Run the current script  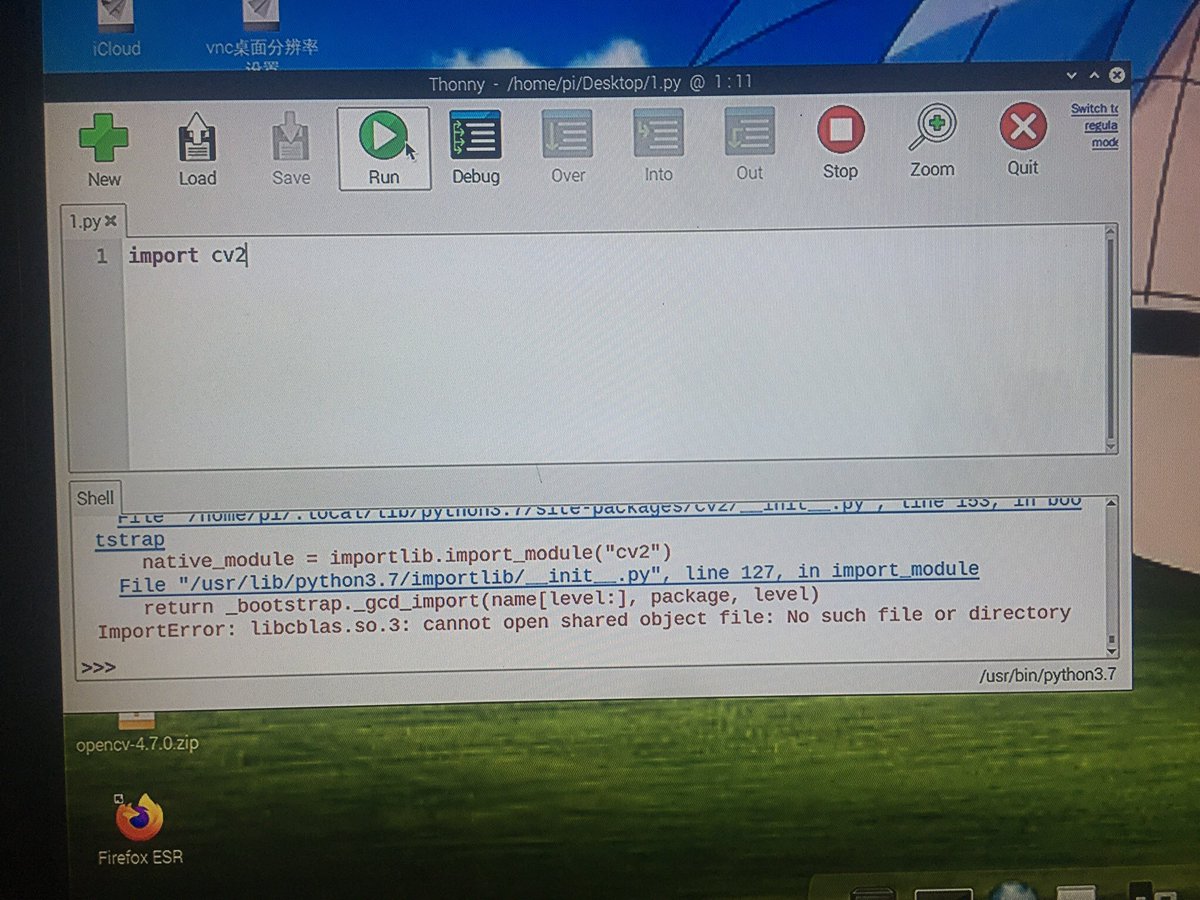pyautogui.click(x=384, y=148)
